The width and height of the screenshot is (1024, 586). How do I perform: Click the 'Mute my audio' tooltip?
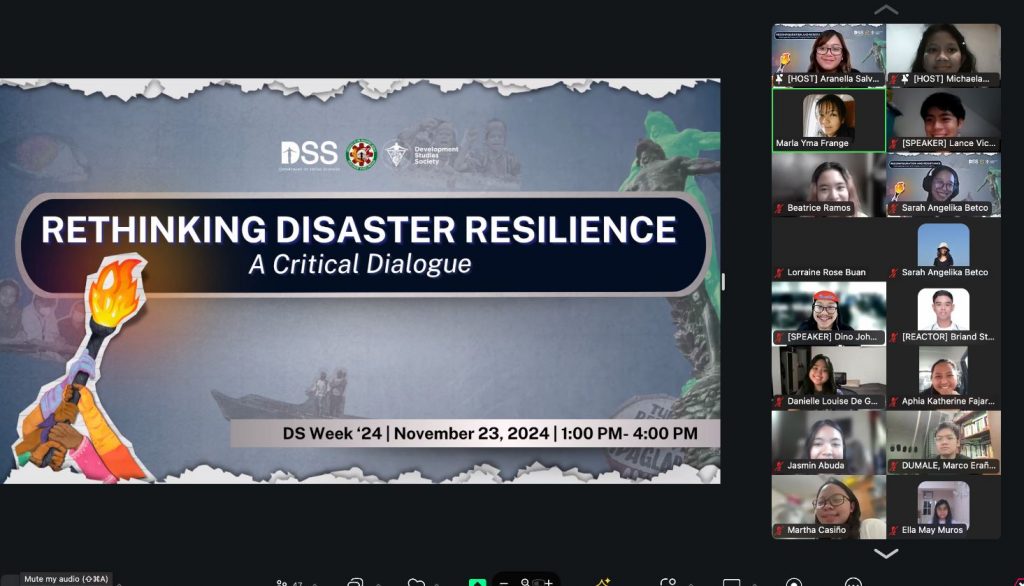coord(66,579)
